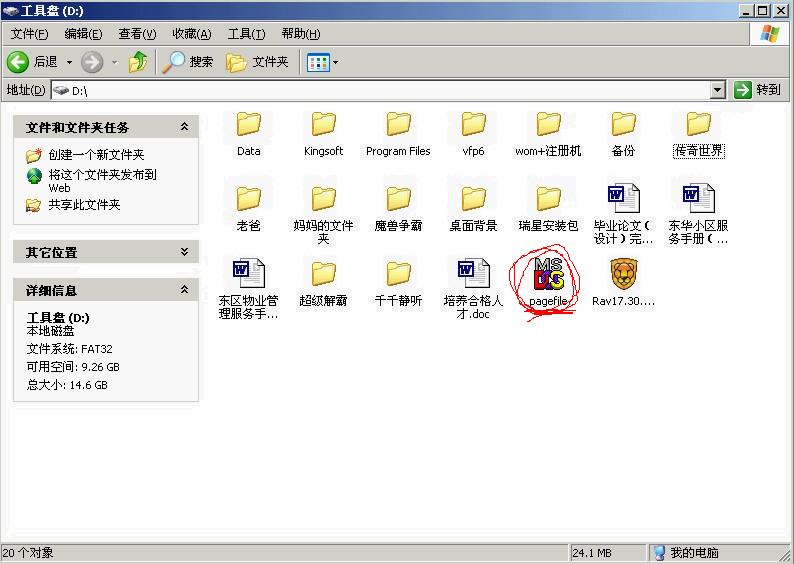Click the 转到 Go button
794x564 pixels.
point(758,90)
